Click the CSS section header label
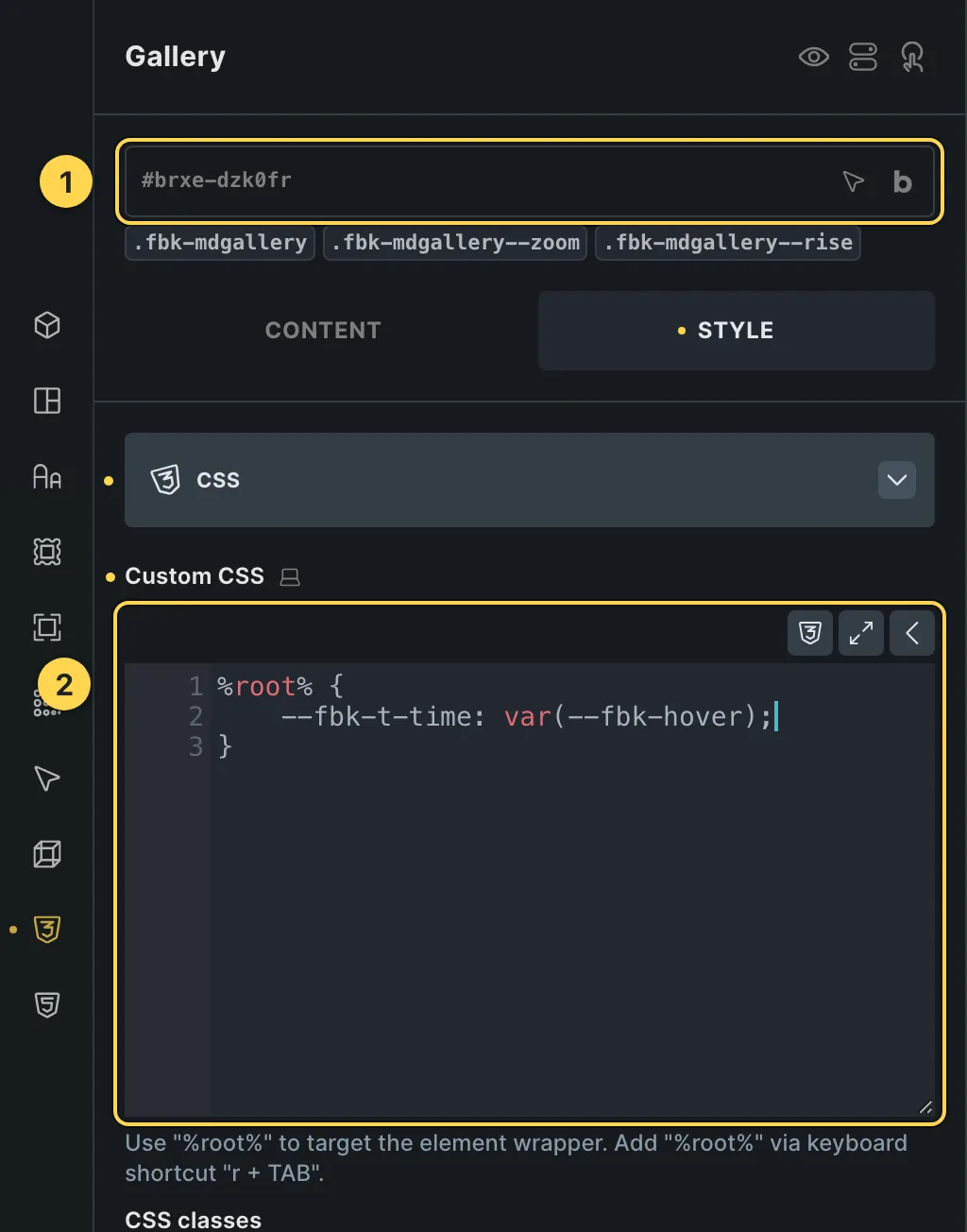The width and height of the screenshot is (967, 1232). click(x=218, y=480)
